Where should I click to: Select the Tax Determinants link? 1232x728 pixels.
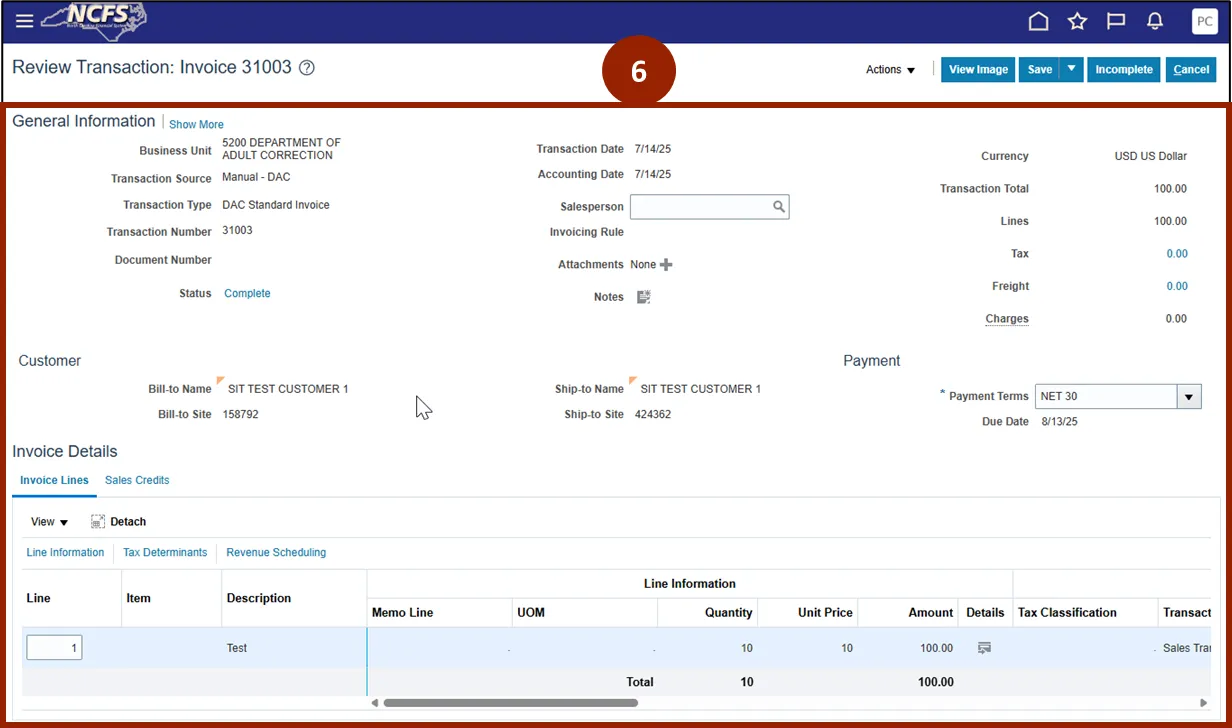[165, 552]
